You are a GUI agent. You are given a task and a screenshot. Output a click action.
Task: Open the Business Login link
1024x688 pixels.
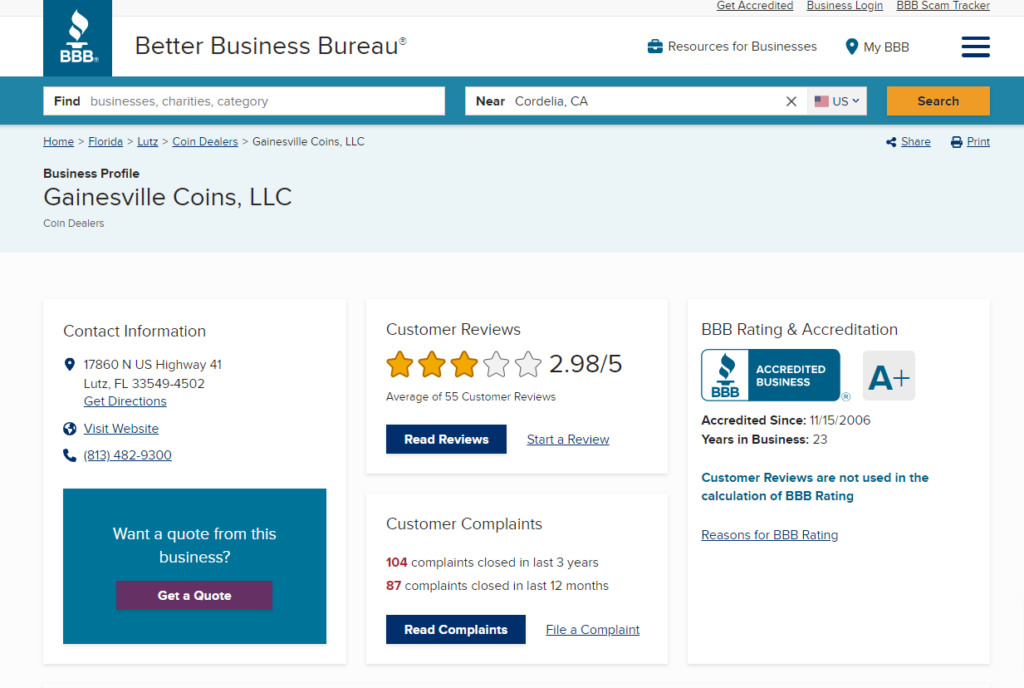tap(844, 6)
